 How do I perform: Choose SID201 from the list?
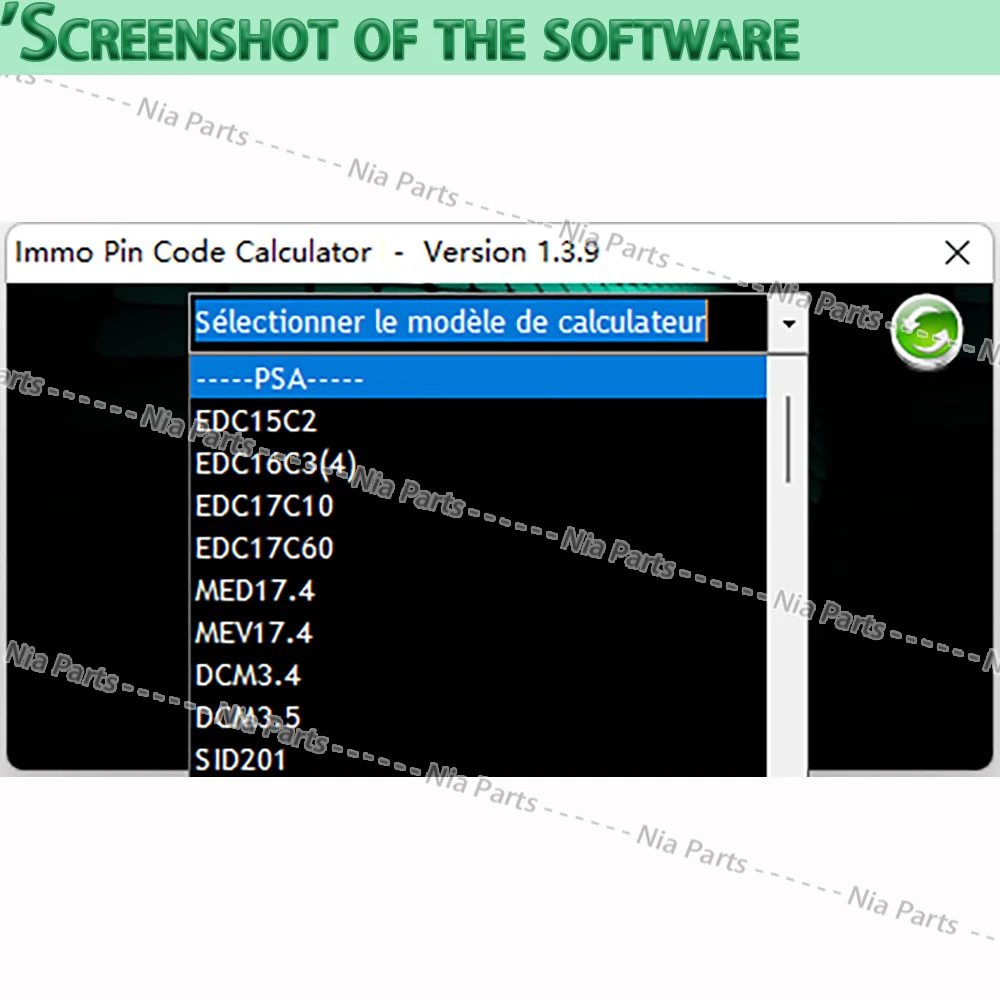tap(478, 759)
